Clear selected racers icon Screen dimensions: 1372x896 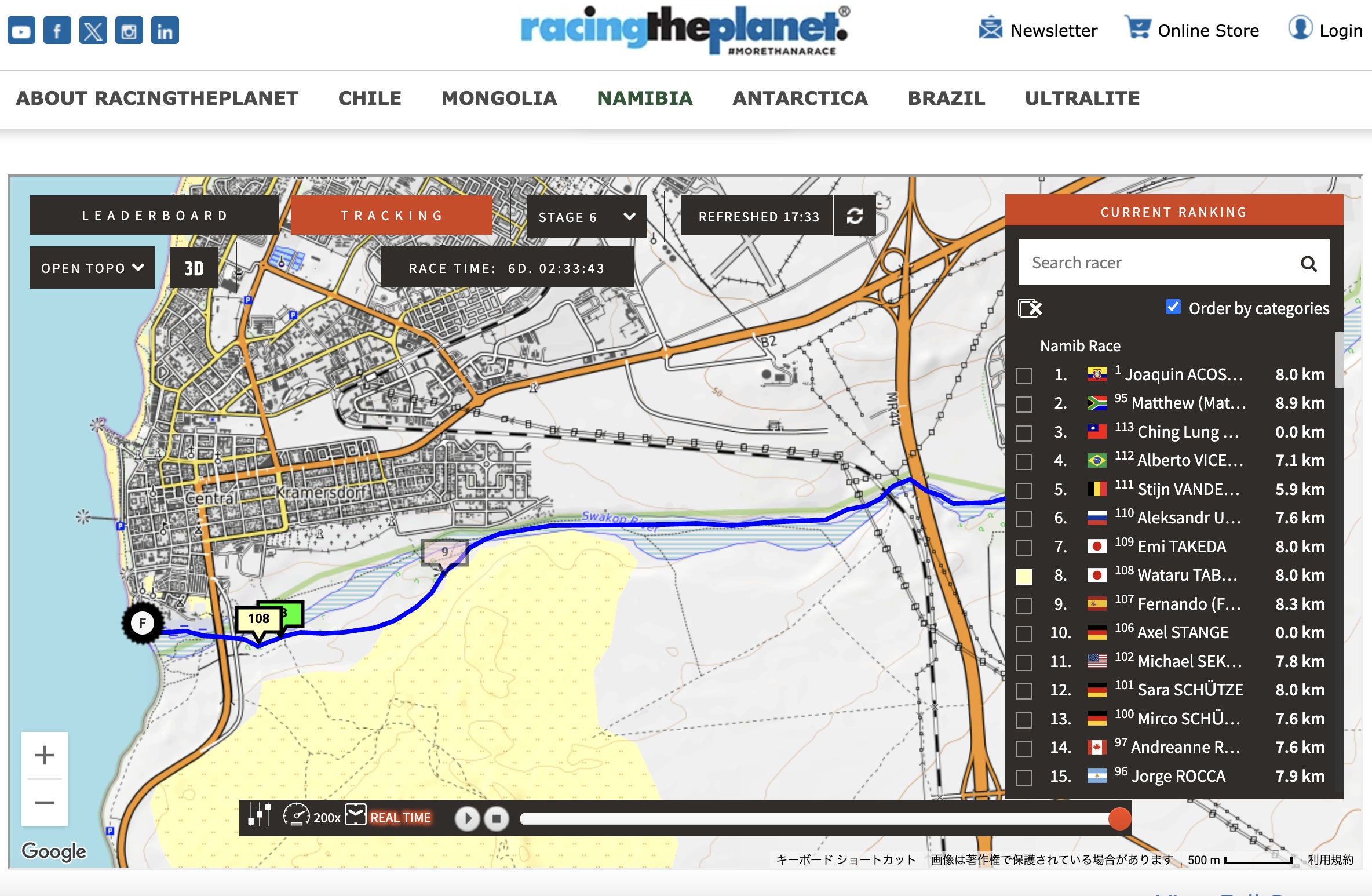[1030, 308]
